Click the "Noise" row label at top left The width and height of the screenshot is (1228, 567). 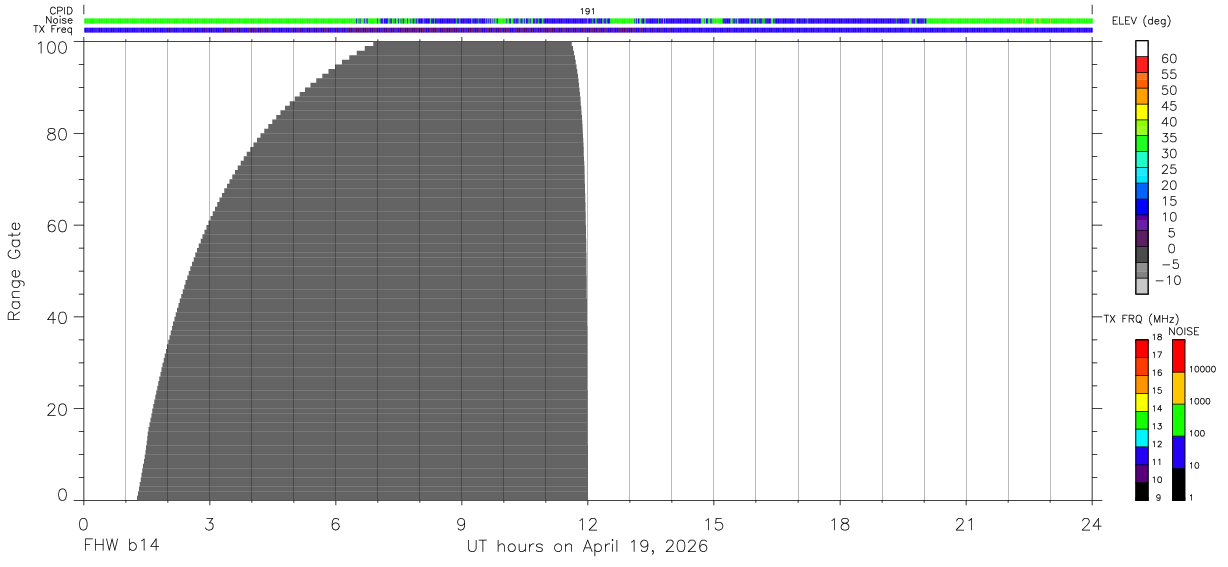[59, 20]
